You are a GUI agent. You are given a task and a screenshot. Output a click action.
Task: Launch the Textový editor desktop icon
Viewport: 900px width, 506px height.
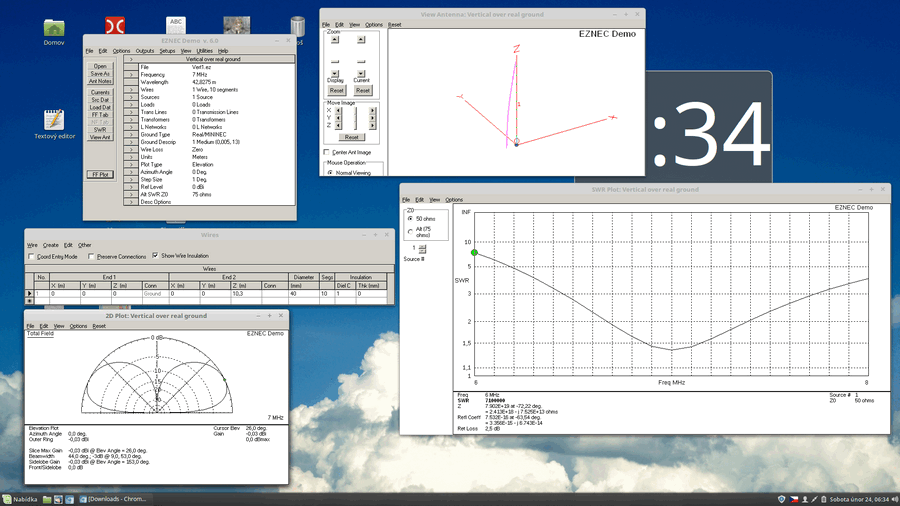coord(54,121)
